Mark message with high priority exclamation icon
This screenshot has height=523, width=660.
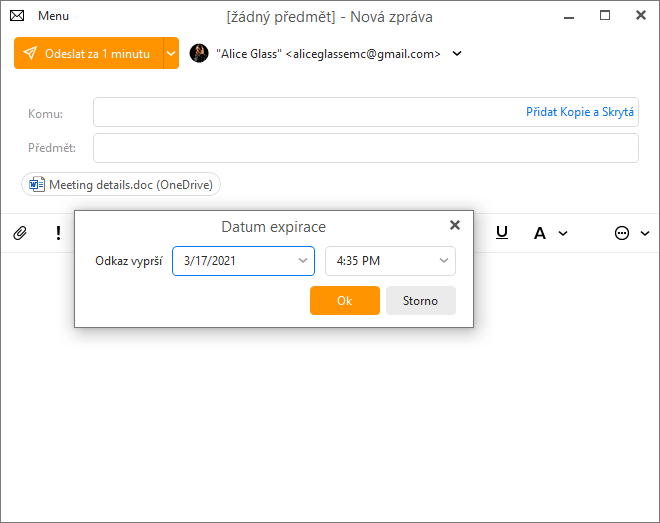pyautogui.click(x=59, y=233)
